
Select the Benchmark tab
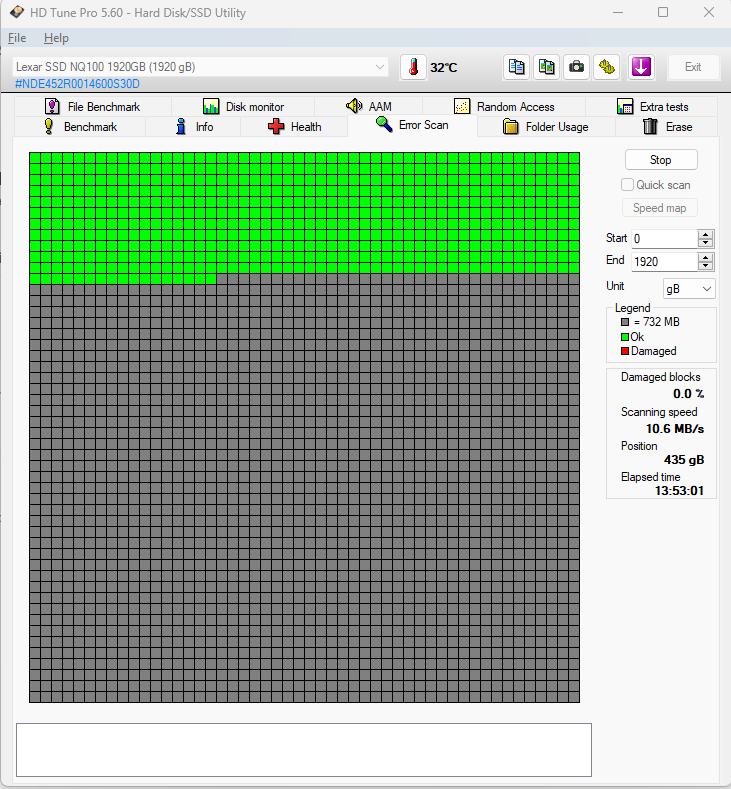click(x=80, y=127)
